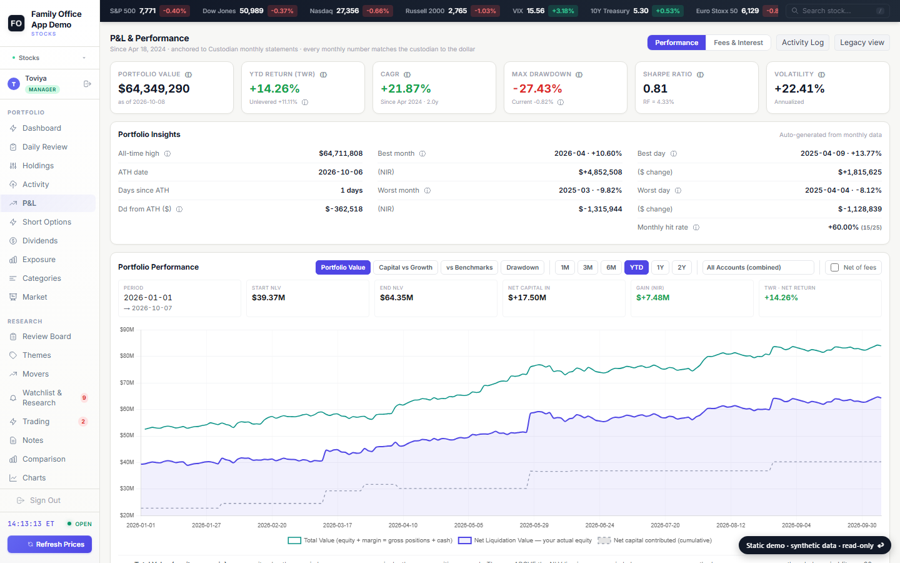Screen dimensions: 900x563
Task: Open the Comparison icon
Action: click(13, 459)
